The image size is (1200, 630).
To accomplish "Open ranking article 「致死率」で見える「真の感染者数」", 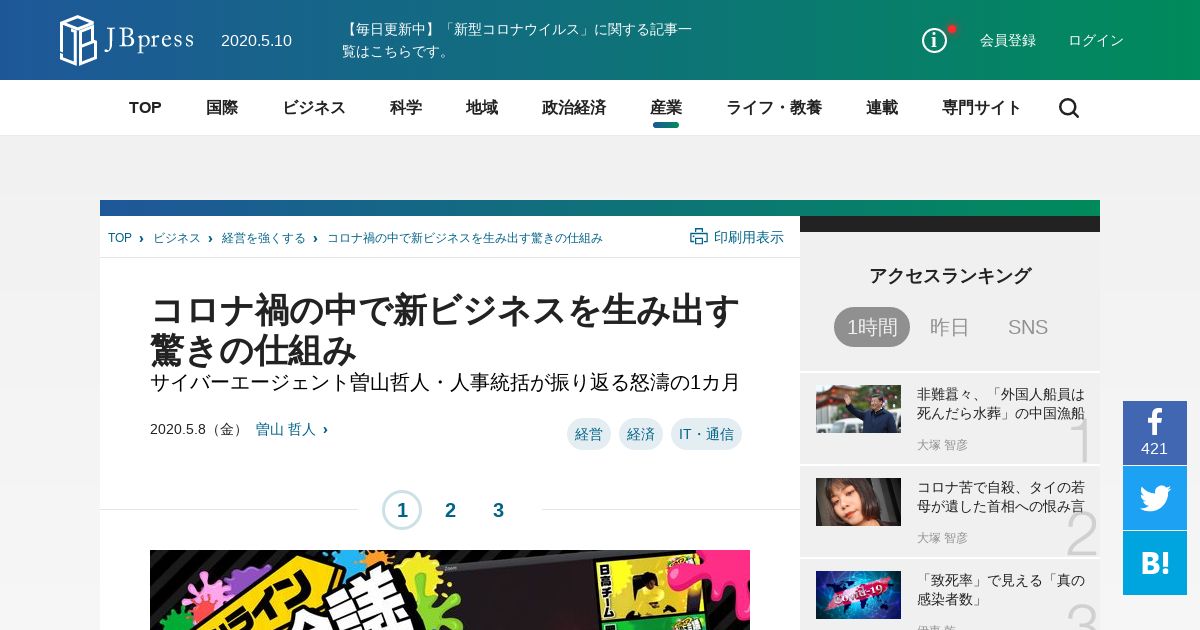I will [1001, 589].
